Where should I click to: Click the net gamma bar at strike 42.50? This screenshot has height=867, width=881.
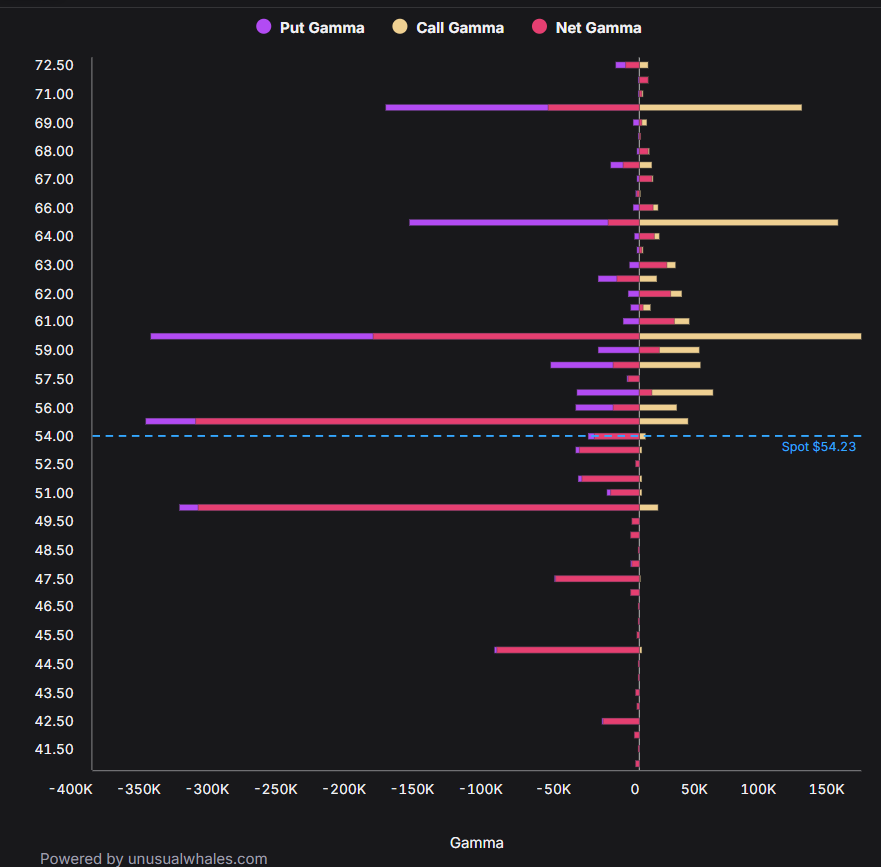(x=621, y=721)
